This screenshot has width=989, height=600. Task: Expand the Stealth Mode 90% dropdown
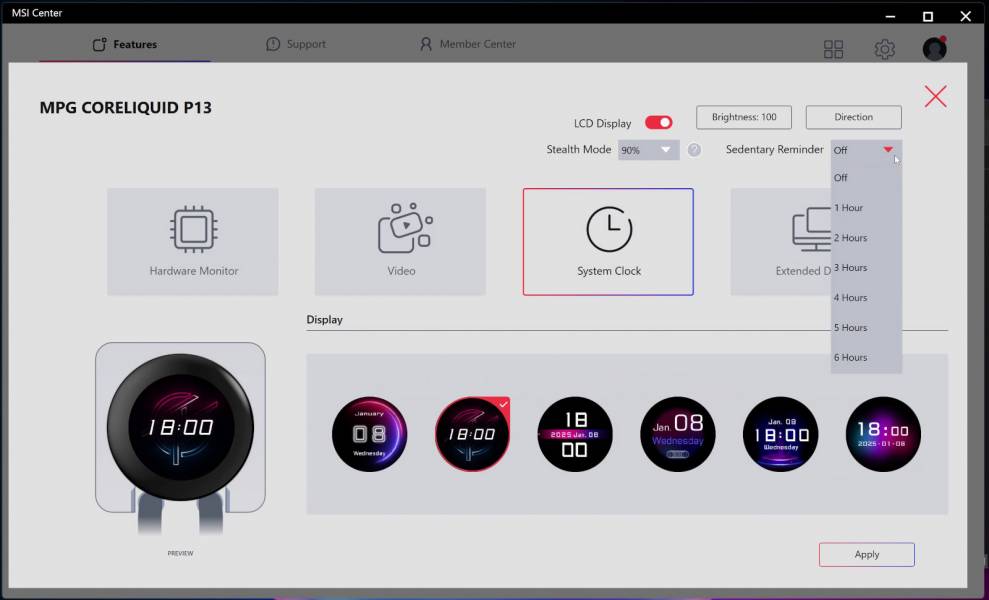(648, 150)
